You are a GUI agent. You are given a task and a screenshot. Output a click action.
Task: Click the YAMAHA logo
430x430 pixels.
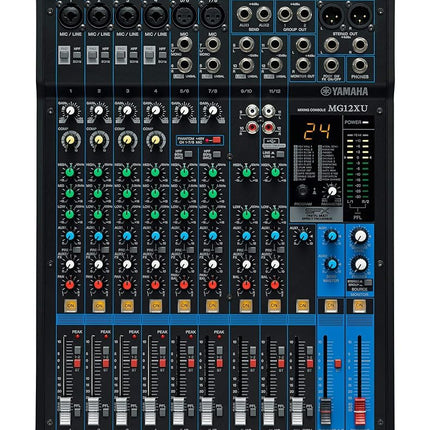click(344, 91)
